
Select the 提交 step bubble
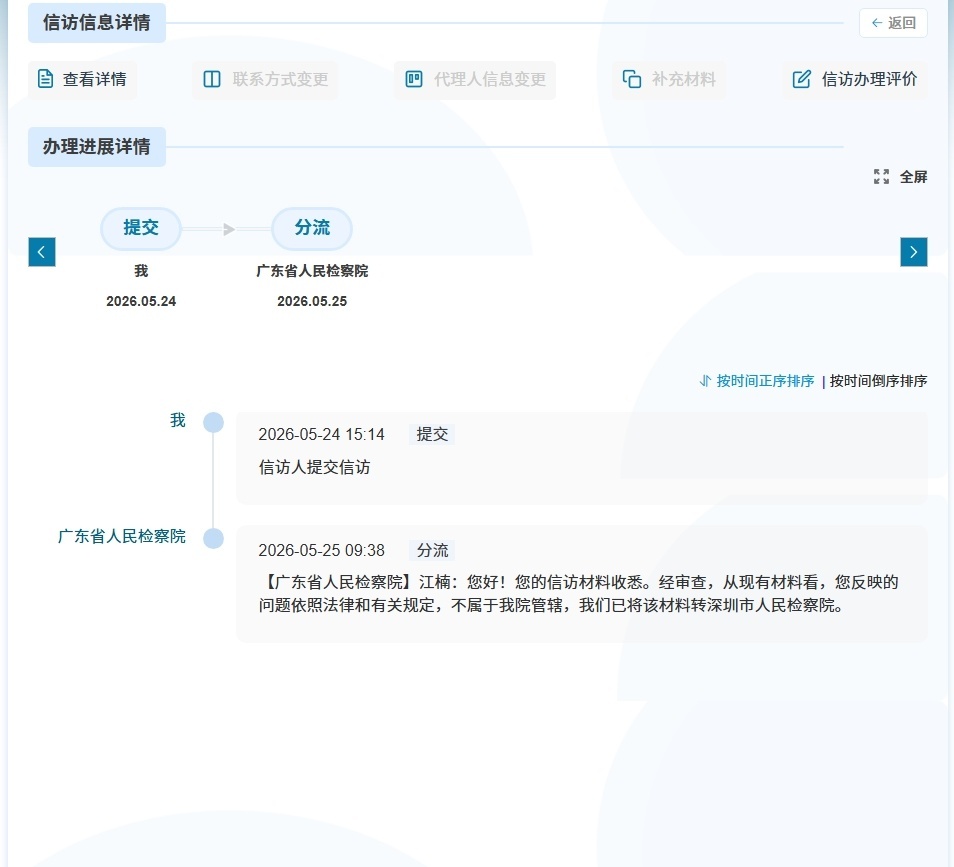[141, 228]
